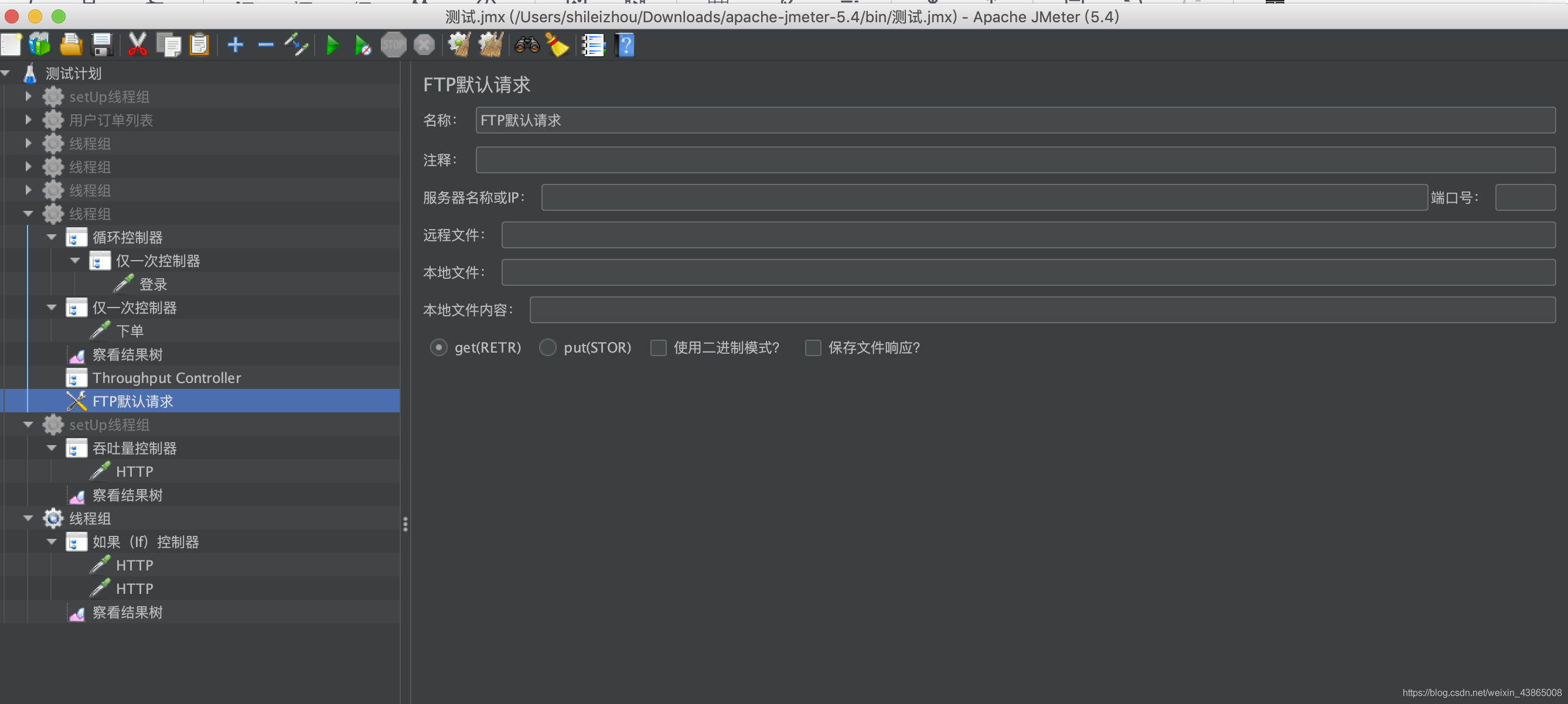The image size is (1568, 704).
Task: Collapse the 如果 (If) 控制器 node
Action: (x=52, y=542)
